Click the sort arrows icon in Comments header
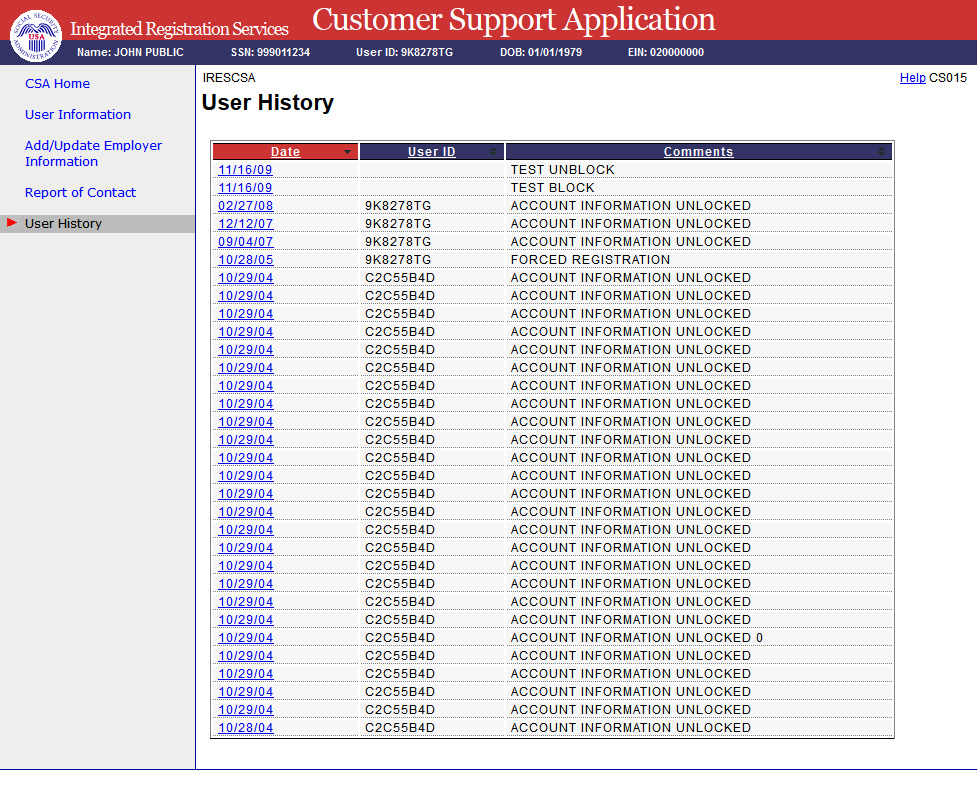 (x=881, y=152)
